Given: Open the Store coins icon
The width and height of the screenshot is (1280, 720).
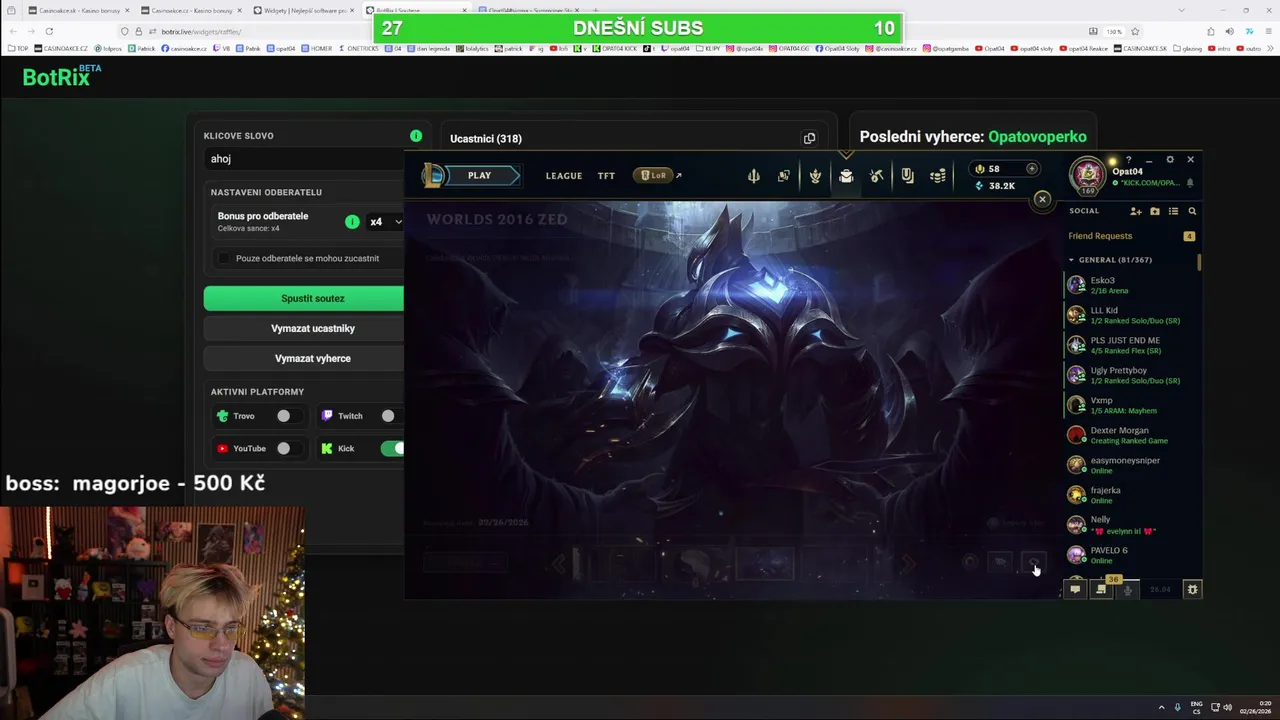Looking at the screenshot, I should (x=938, y=176).
